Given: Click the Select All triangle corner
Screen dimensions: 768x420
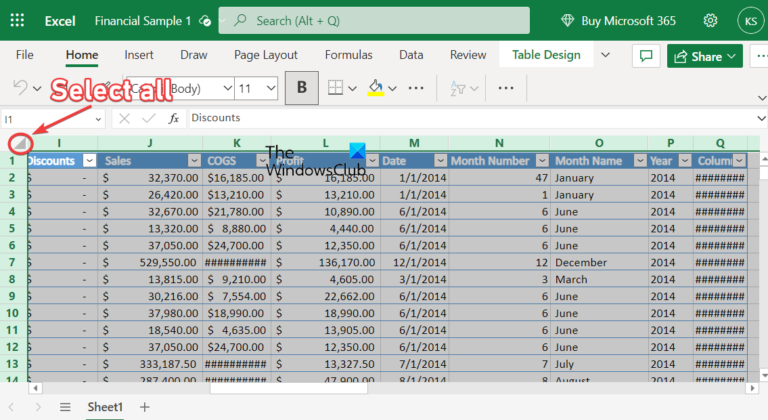Looking at the screenshot, I should click(19, 145).
